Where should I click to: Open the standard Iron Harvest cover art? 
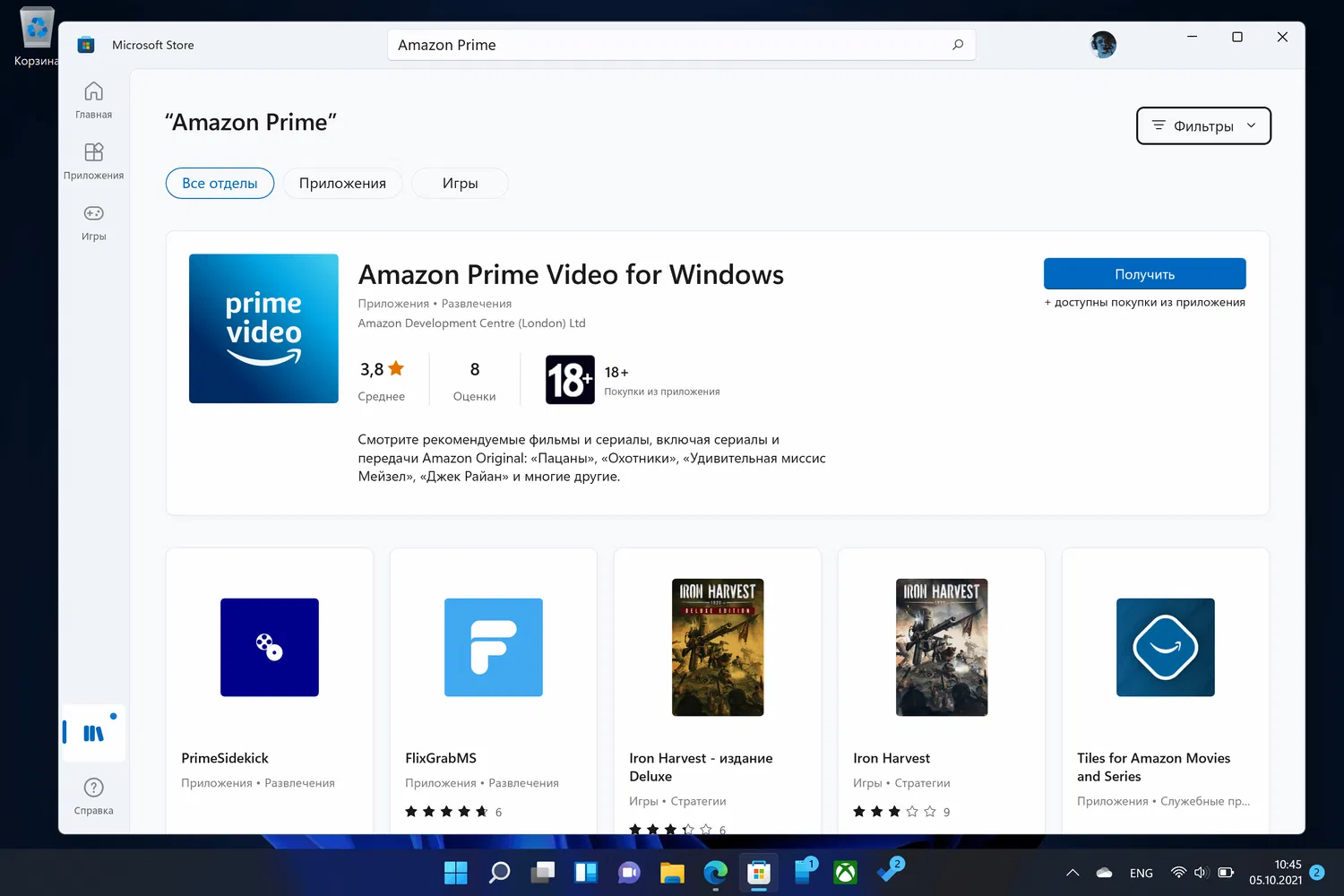click(x=942, y=647)
